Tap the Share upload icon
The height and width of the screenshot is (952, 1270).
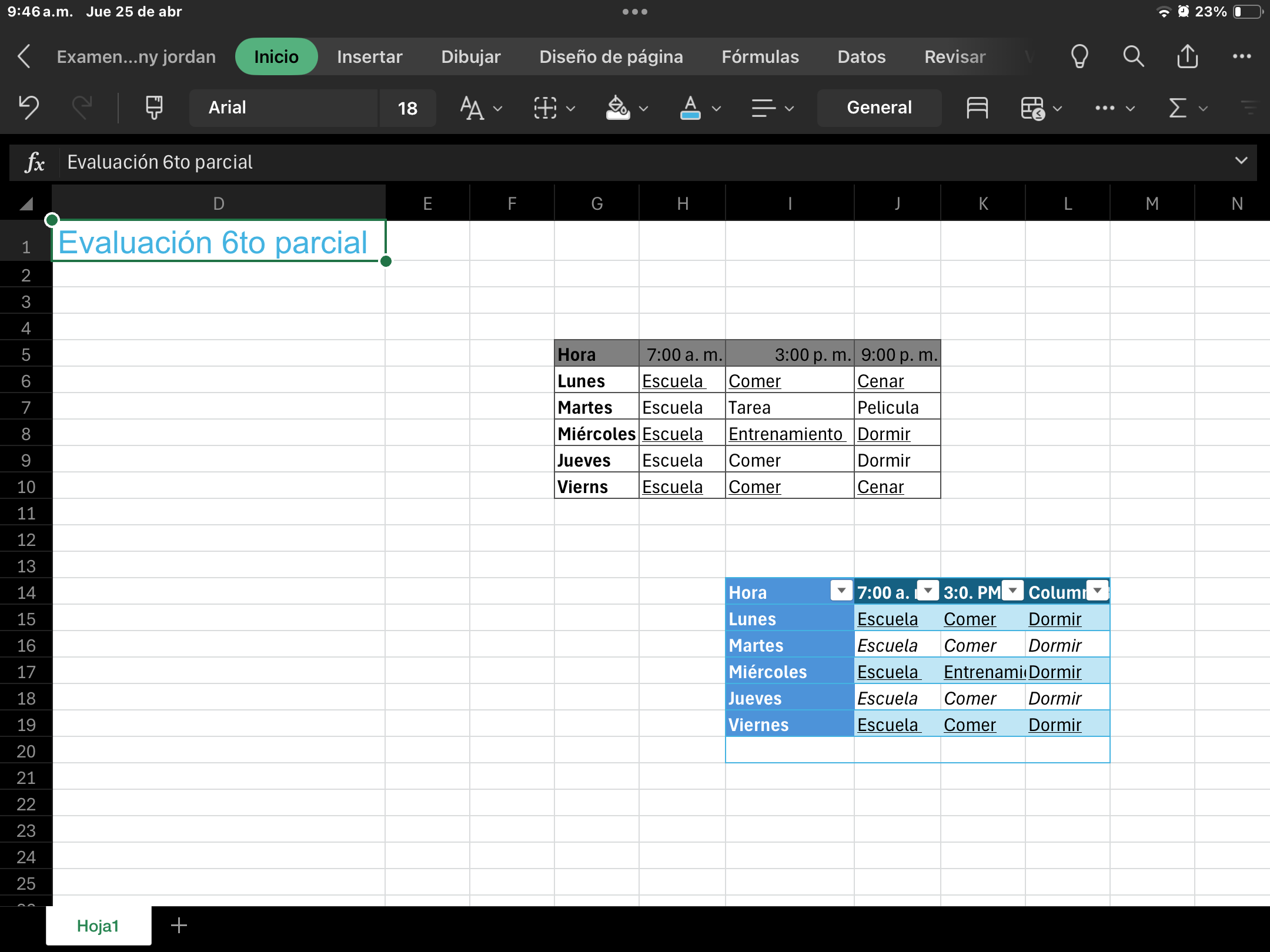pos(1187,57)
